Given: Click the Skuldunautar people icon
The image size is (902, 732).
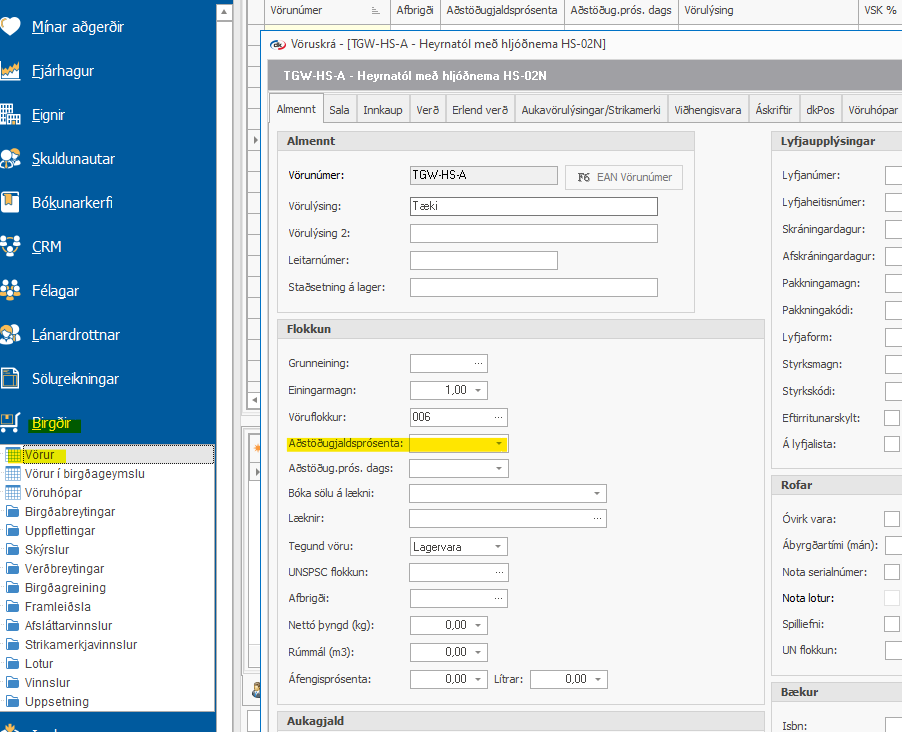Looking at the screenshot, I should tap(11, 159).
